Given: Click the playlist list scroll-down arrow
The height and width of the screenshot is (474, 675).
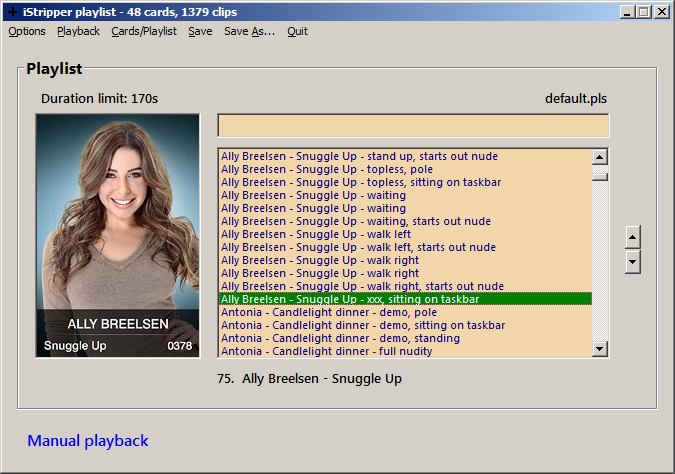Looking at the screenshot, I should coord(600,348).
